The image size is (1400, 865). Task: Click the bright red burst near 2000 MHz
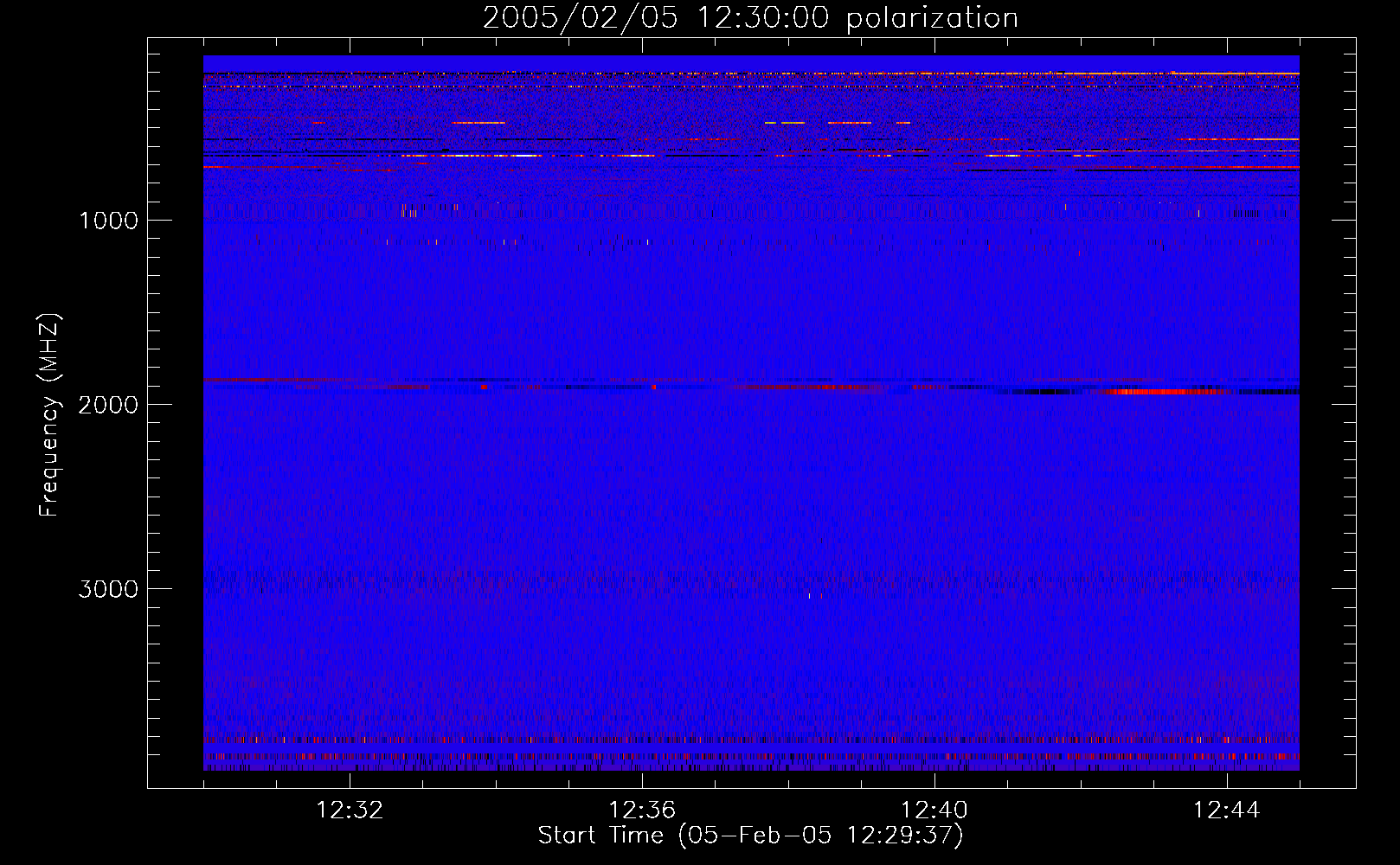pos(1164,392)
